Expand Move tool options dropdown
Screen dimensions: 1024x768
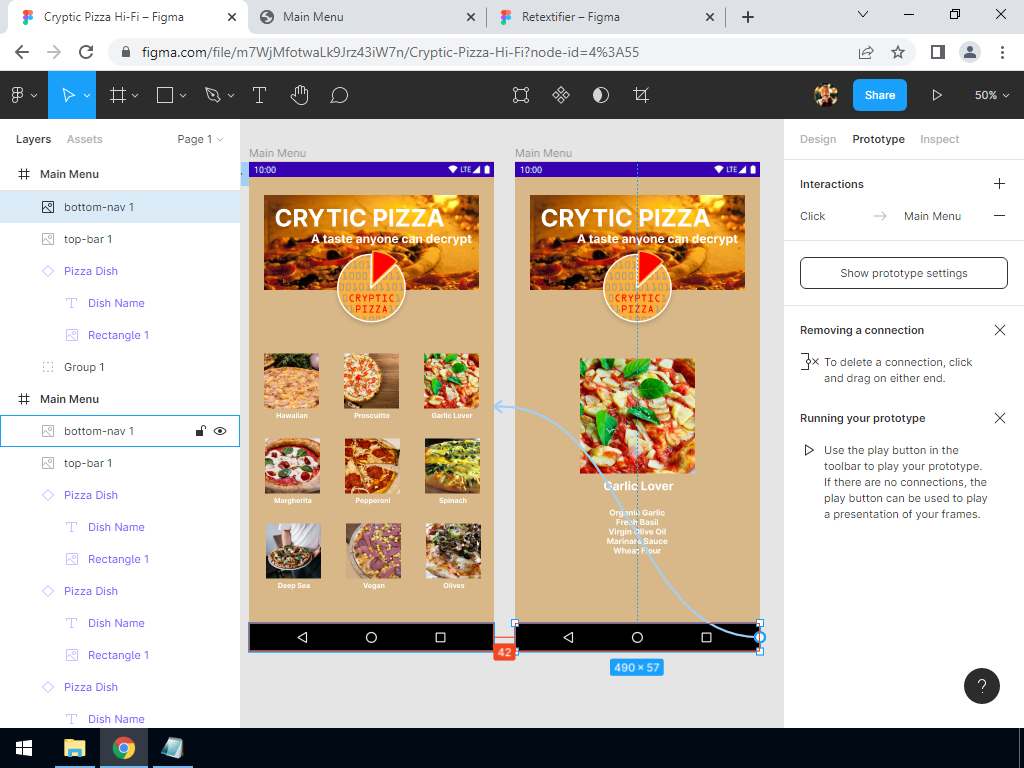tap(87, 95)
